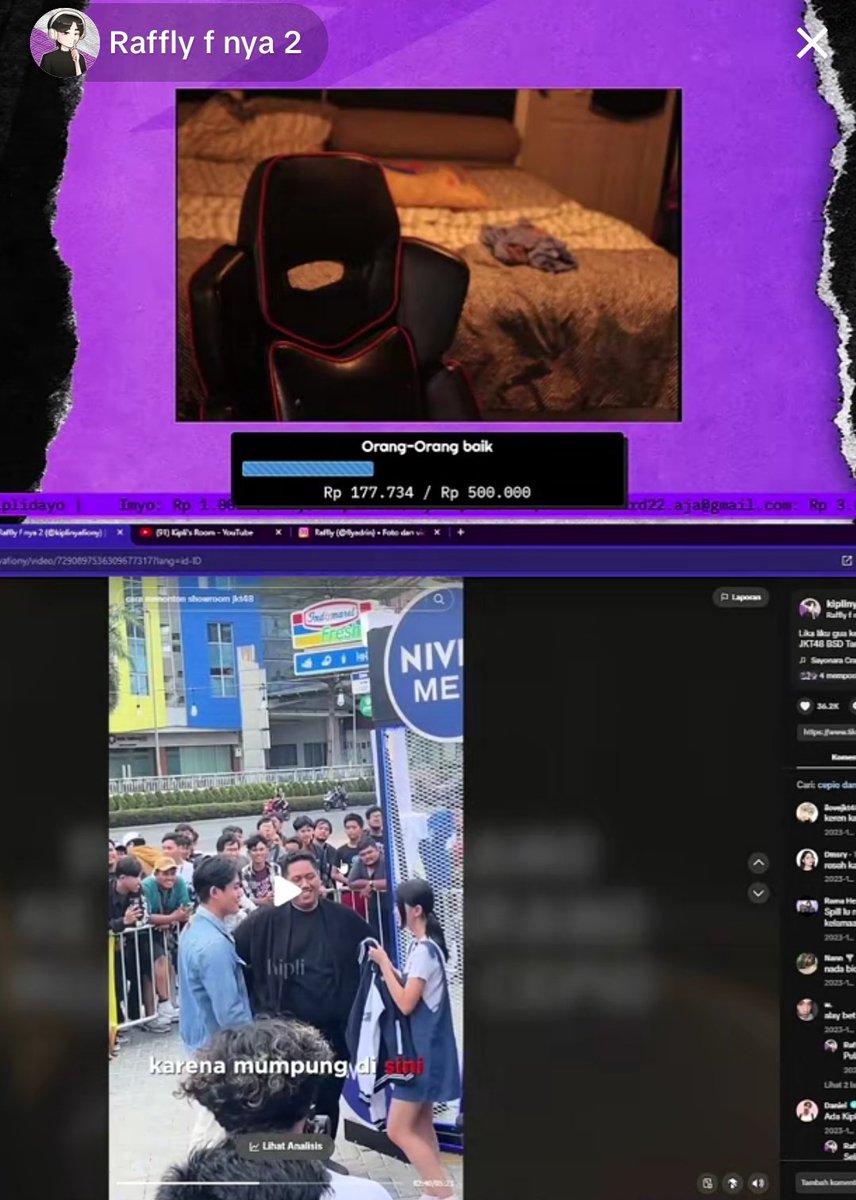Open the Rama commenter's avatar
Screen dimensions: 856x1200
(807, 906)
